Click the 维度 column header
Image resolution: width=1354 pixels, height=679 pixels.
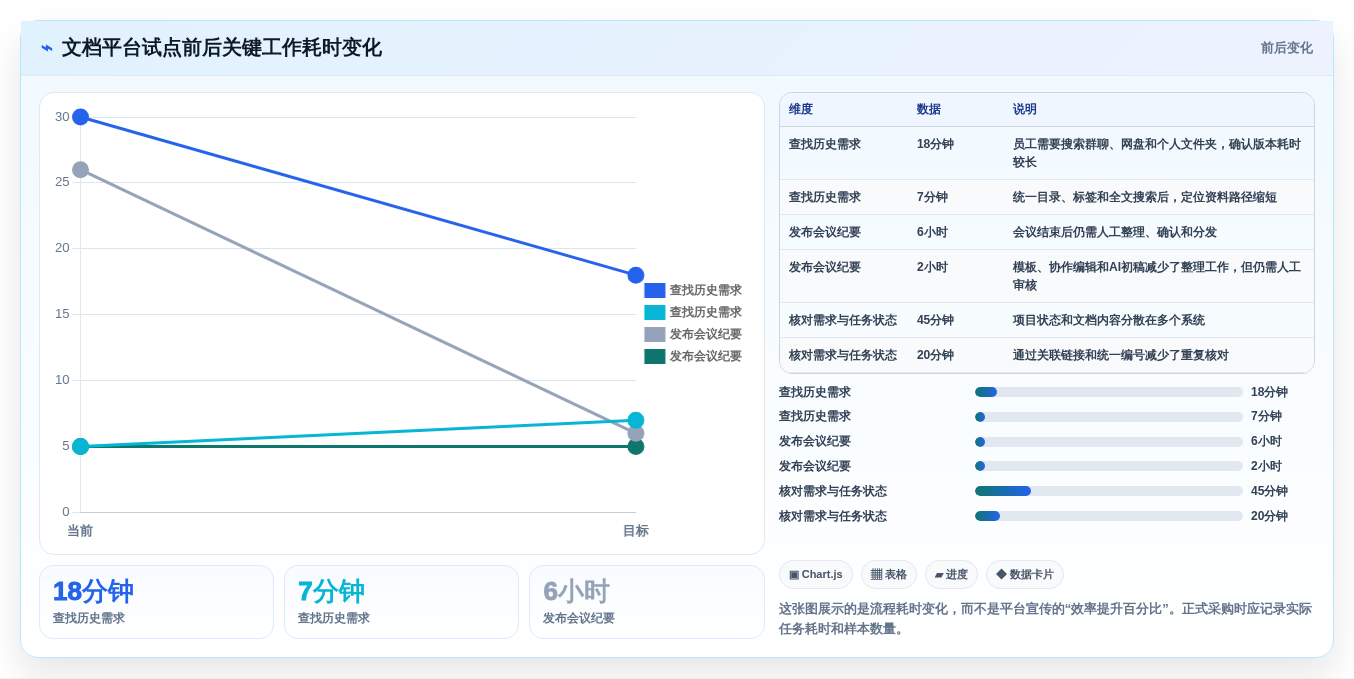click(x=801, y=110)
